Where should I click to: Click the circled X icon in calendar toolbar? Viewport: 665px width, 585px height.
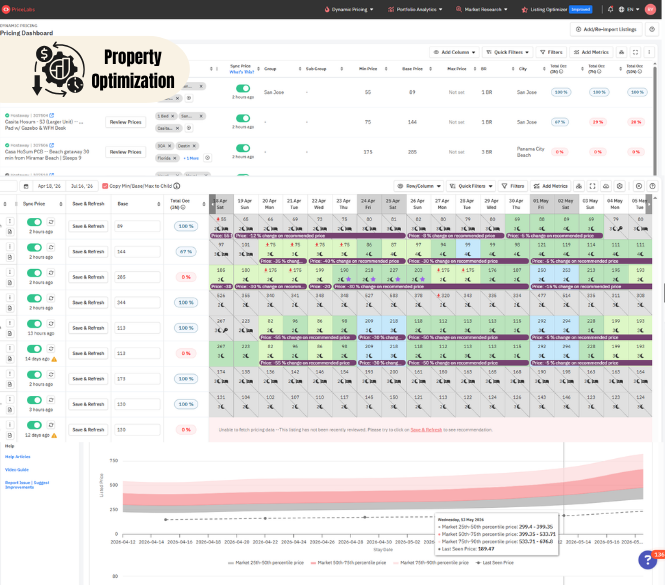click(639, 186)
